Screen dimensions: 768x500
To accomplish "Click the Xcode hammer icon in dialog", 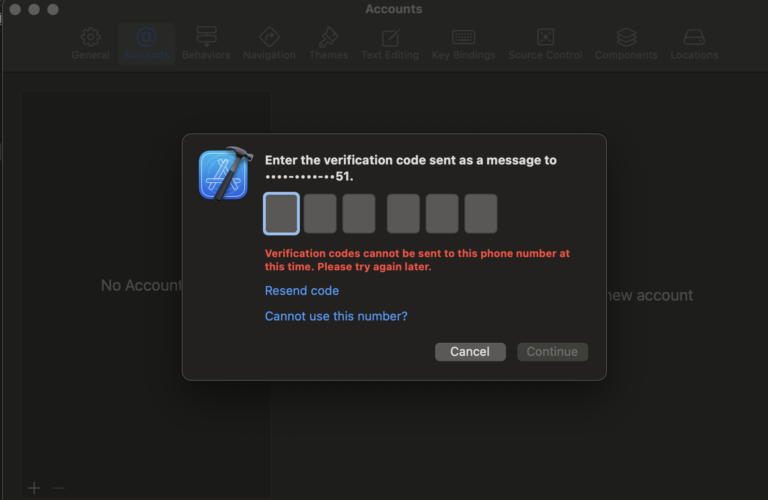I will (x=225, y=173).
